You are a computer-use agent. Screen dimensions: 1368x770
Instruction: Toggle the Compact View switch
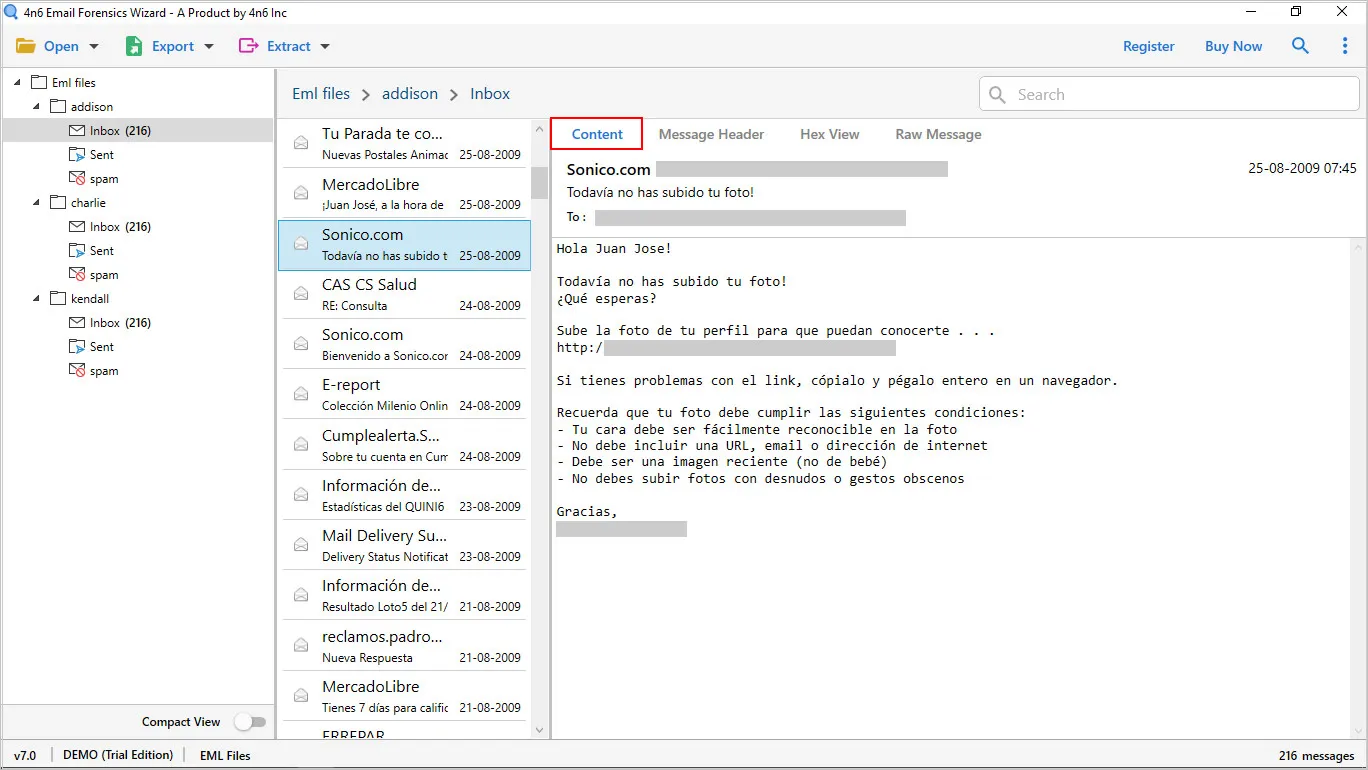[250, 722]
